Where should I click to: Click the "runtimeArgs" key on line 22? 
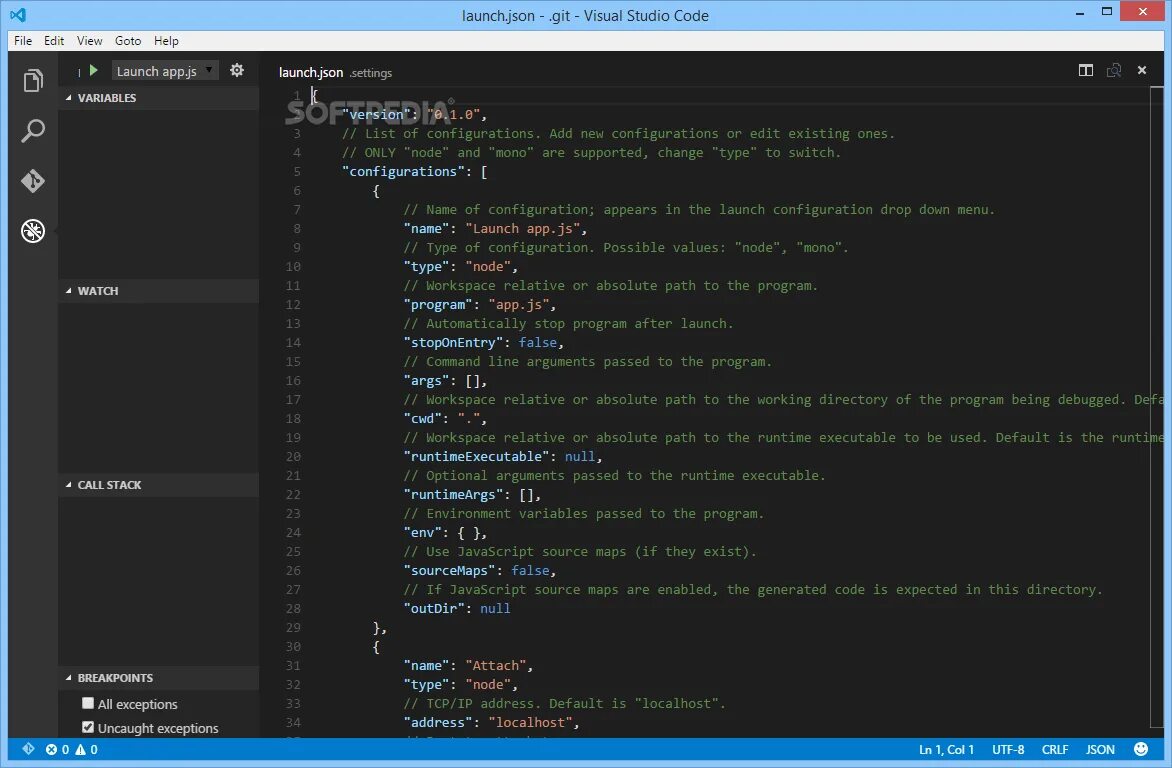[454, 494]
